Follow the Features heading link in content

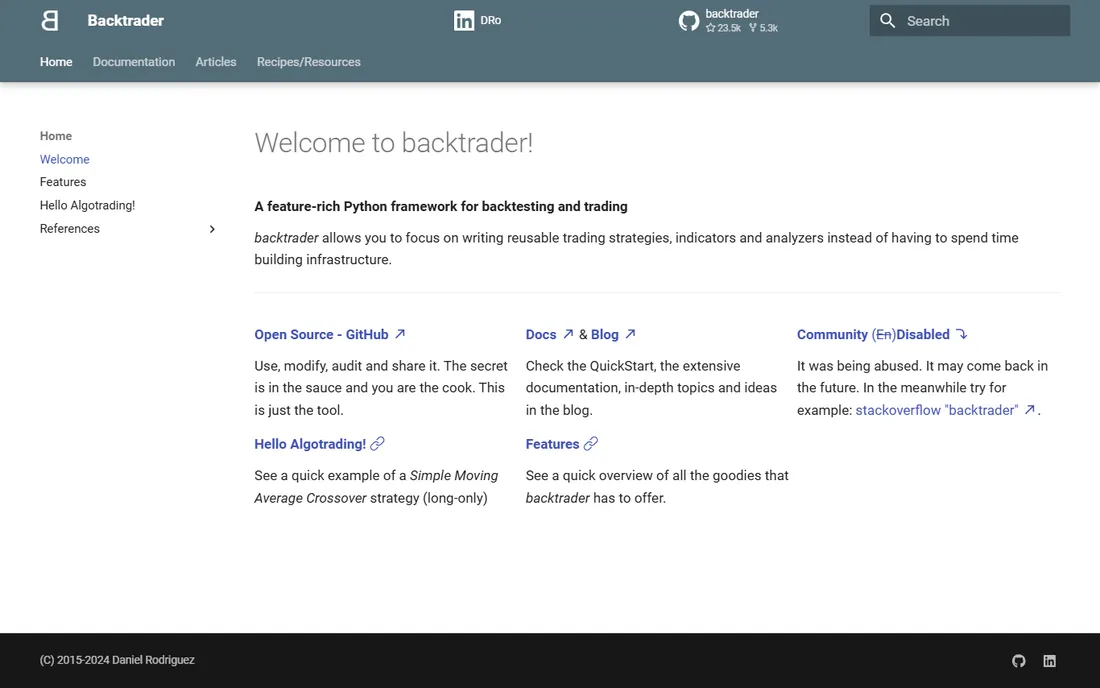pos(552,444)
